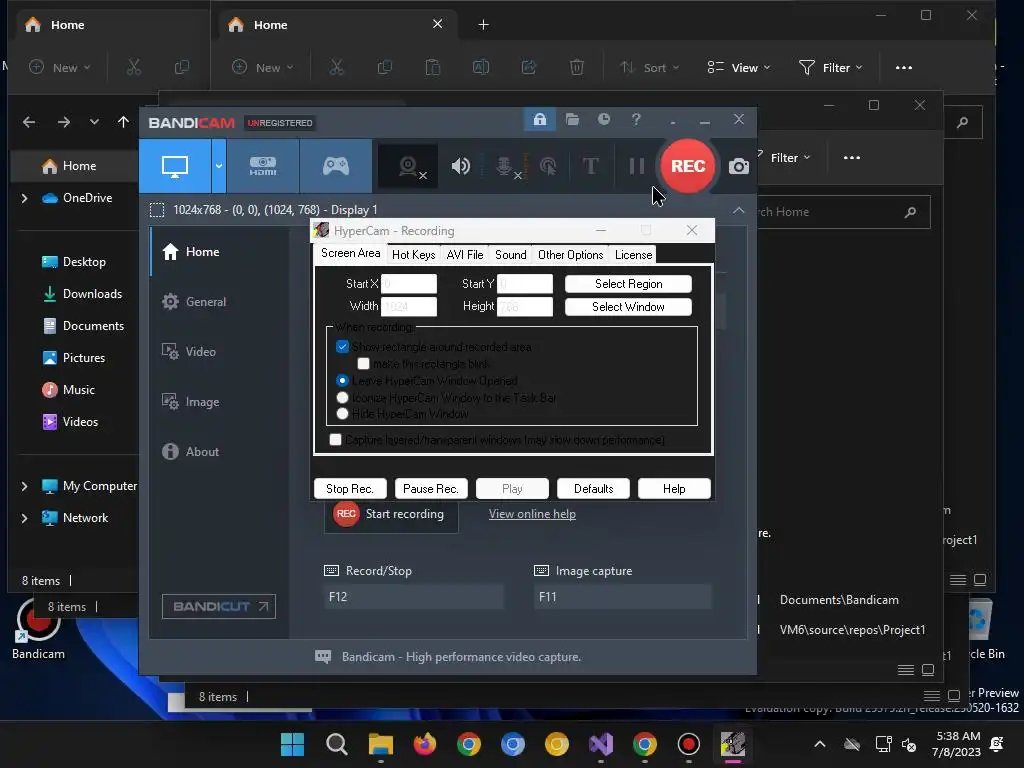Click the Bandicam lock icon
This screenshot has width=1024, height=768.
pyautogui.click(x=539, y=120)
